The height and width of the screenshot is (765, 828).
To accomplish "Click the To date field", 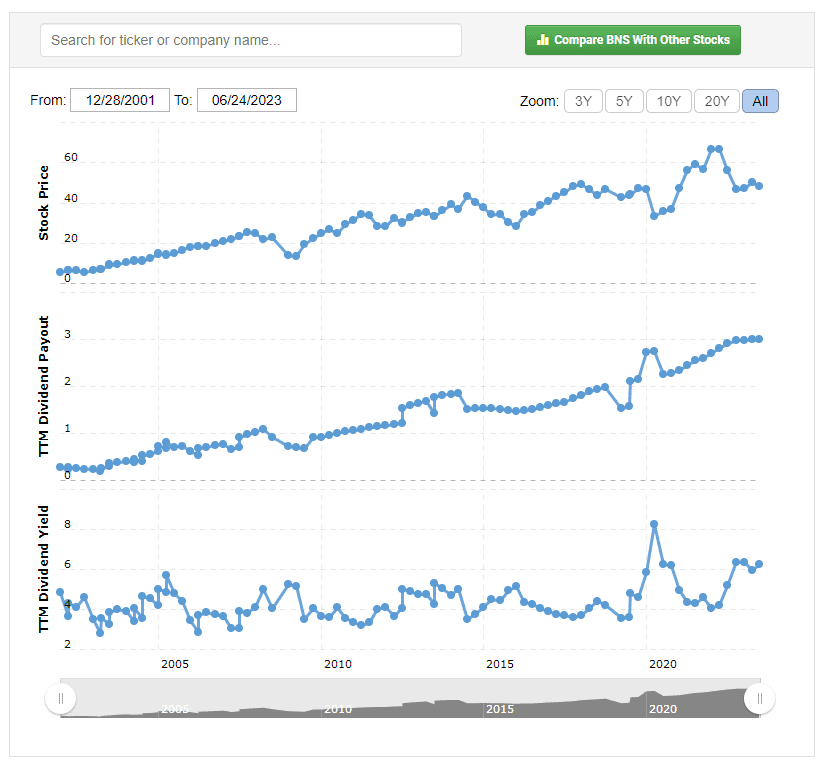I will [246, 100].
